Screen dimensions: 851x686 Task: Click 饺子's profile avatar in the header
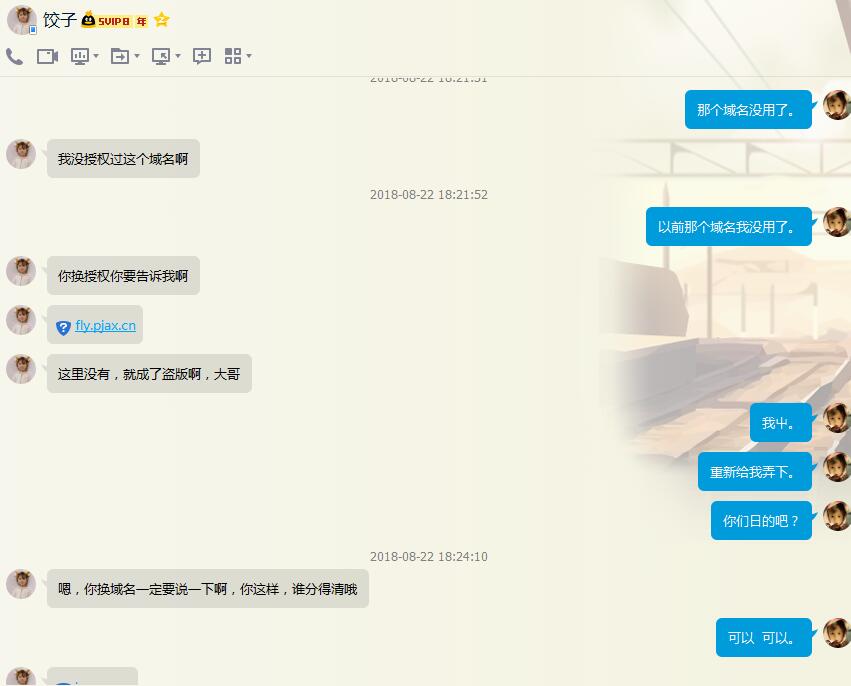point(21,20)
